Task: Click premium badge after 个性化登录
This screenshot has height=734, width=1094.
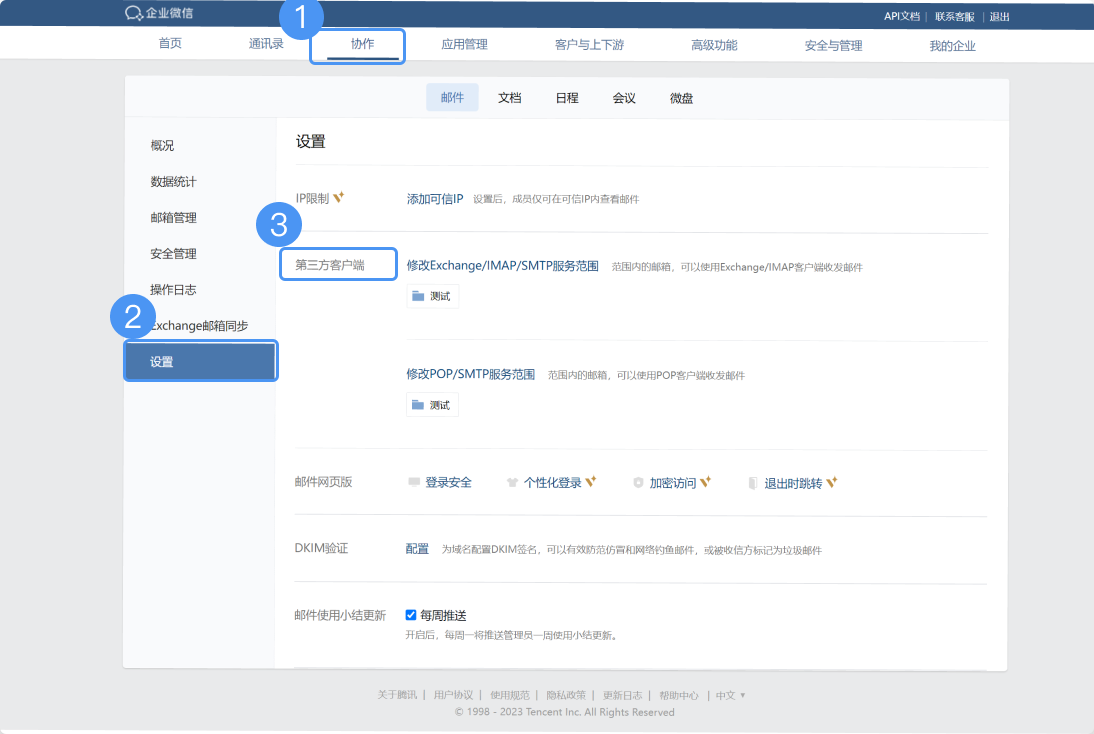Action: pos(591,481)
